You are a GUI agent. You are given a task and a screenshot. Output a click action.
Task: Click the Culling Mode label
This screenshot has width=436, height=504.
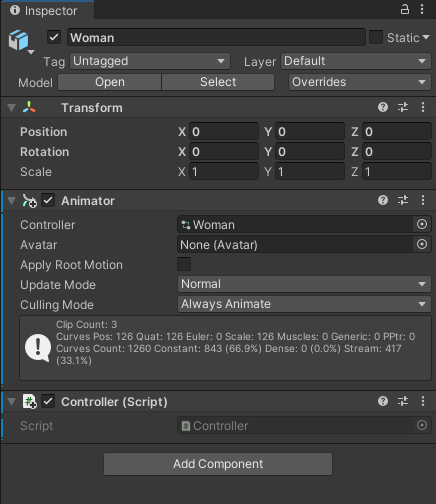(57, 305)
